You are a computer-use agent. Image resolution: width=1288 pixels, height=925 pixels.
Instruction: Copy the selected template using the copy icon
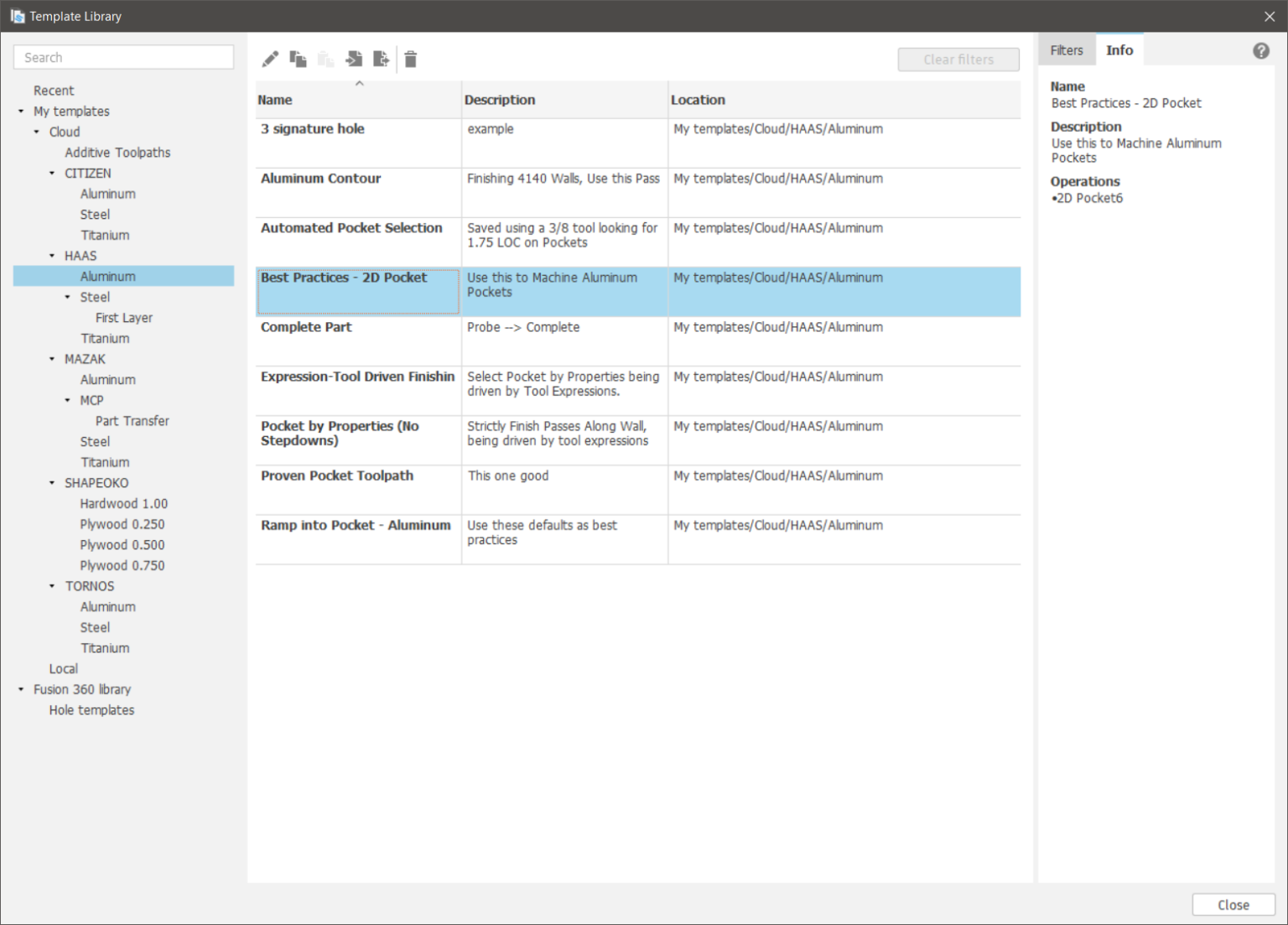click(298, 59)
